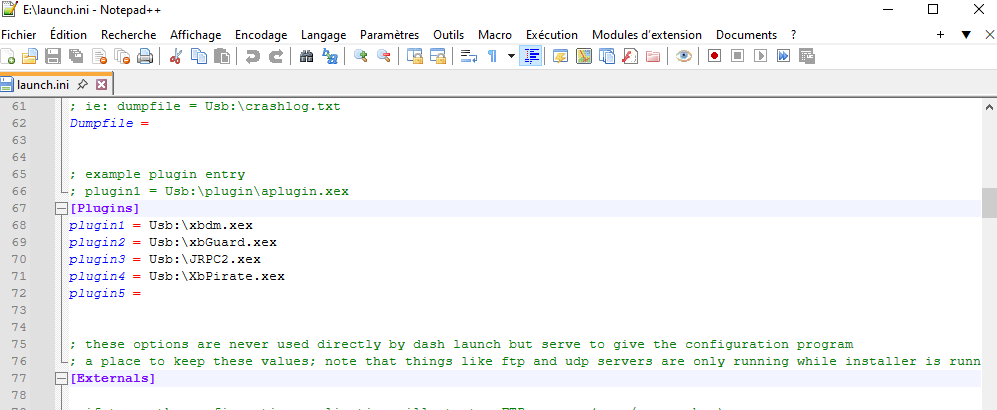Collapse the [Plugins] section fold marker
The image size is (997, 410).
coord(60,209)
